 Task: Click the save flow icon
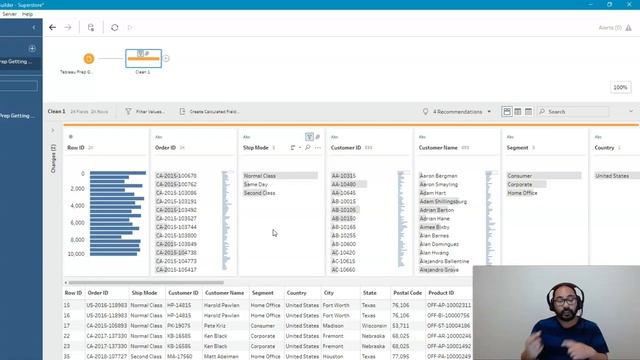pyautogui.click(x=91, y=27)
